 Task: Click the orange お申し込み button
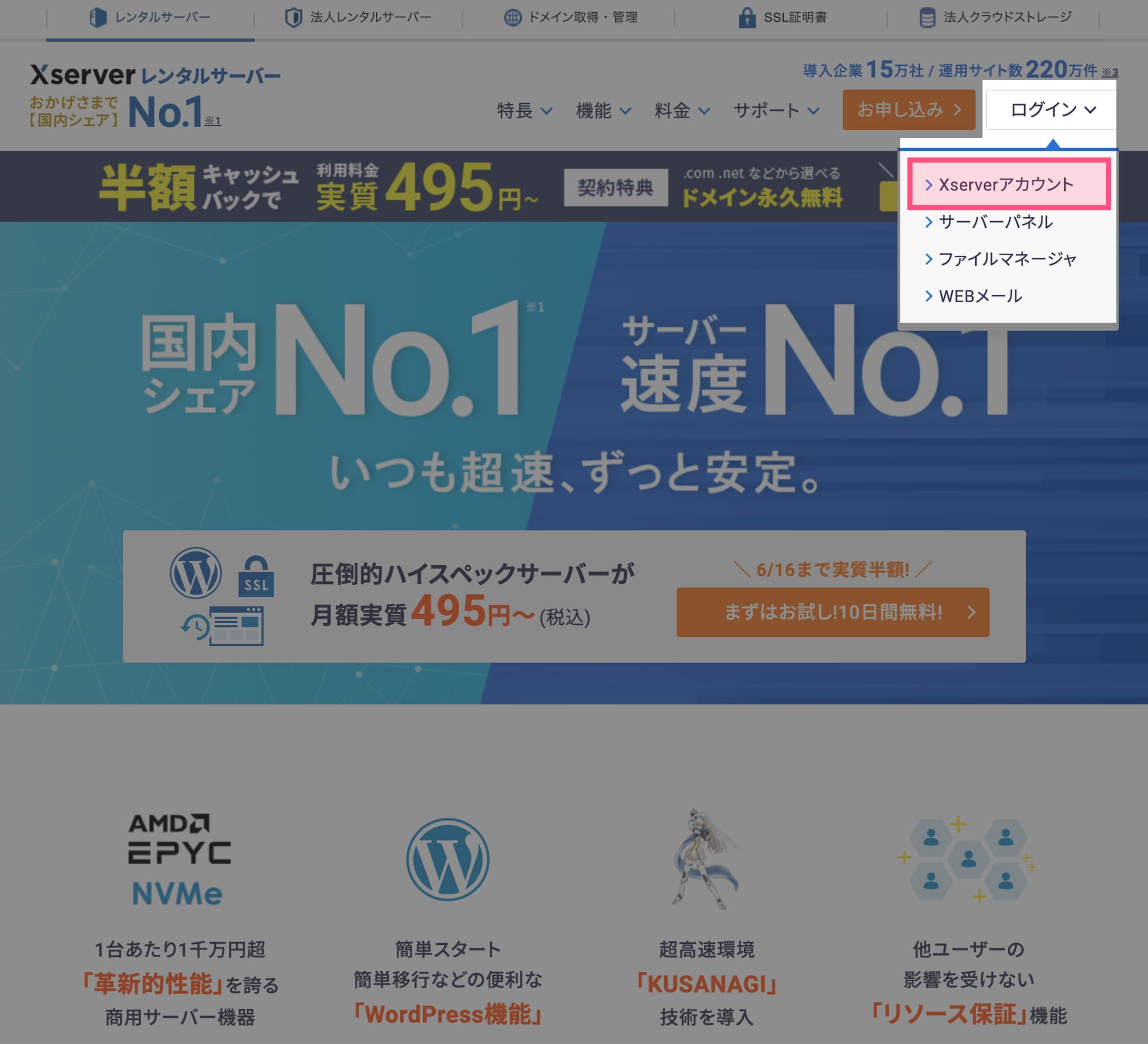pyautogui.click(x=908, y=109)
